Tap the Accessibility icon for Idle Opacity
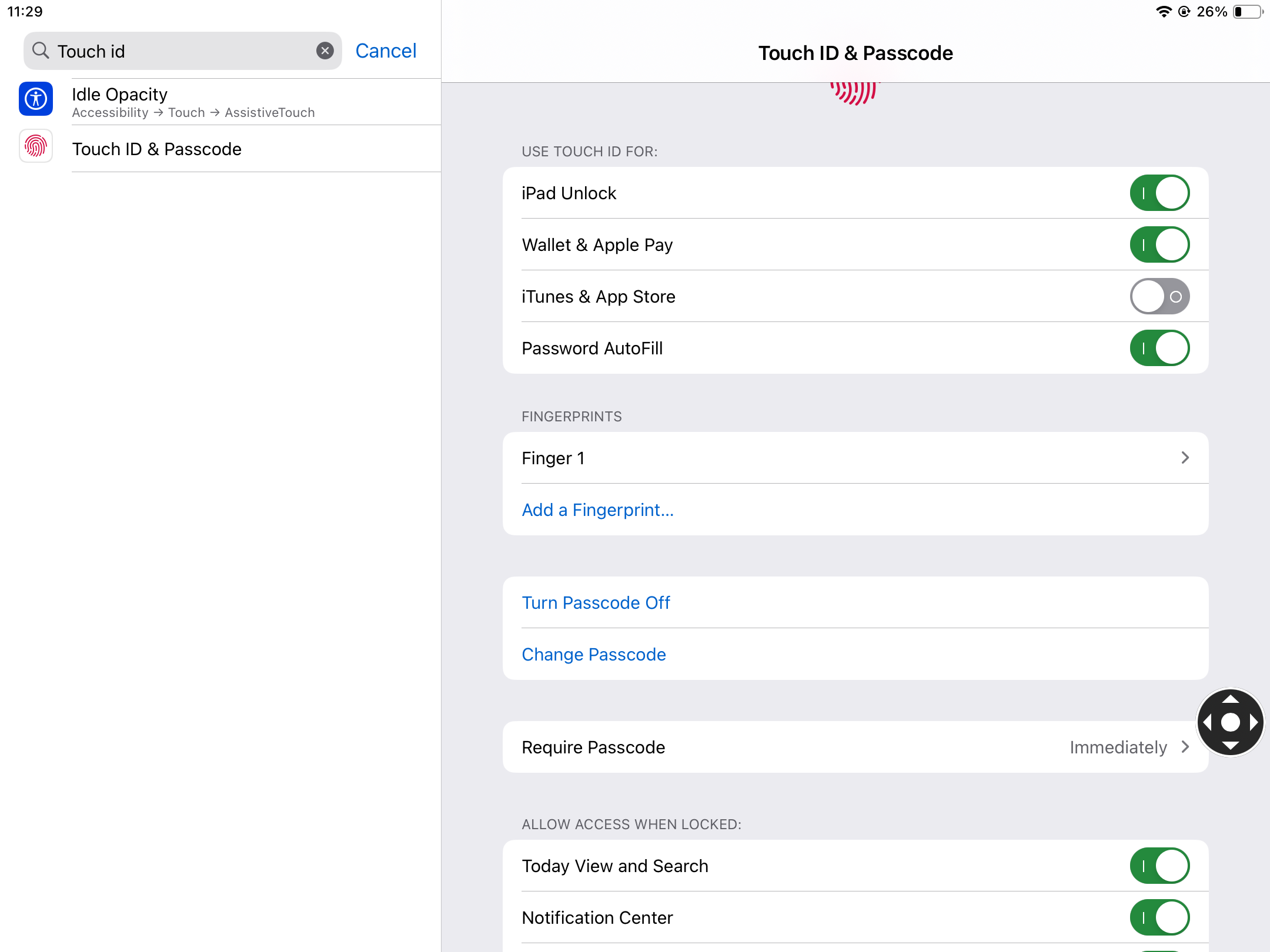Viewport: 1270px width, 952px height. pyautogui.click(x=36, y=99)
